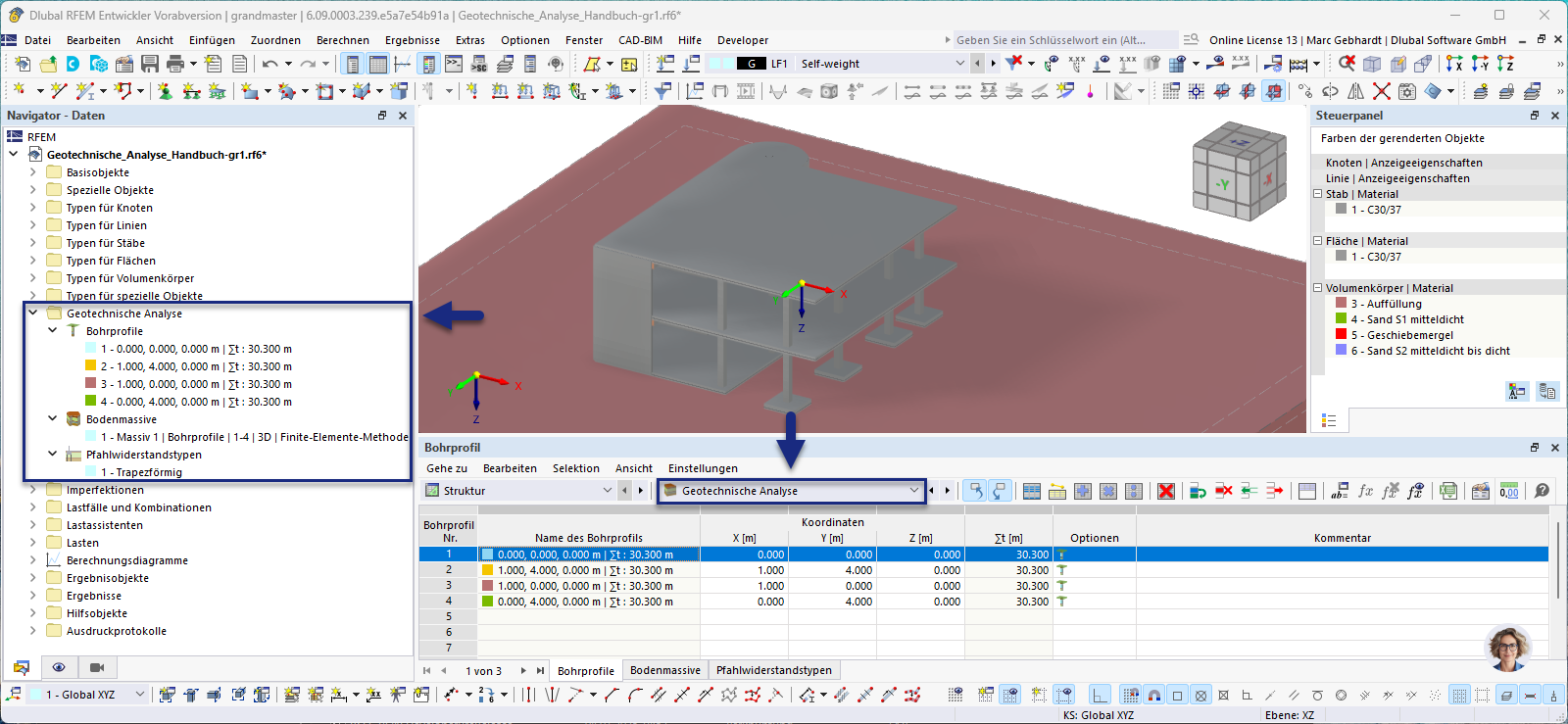The image size is (1568, 724).
Task: Click the new node star icon
Action: 20,90
